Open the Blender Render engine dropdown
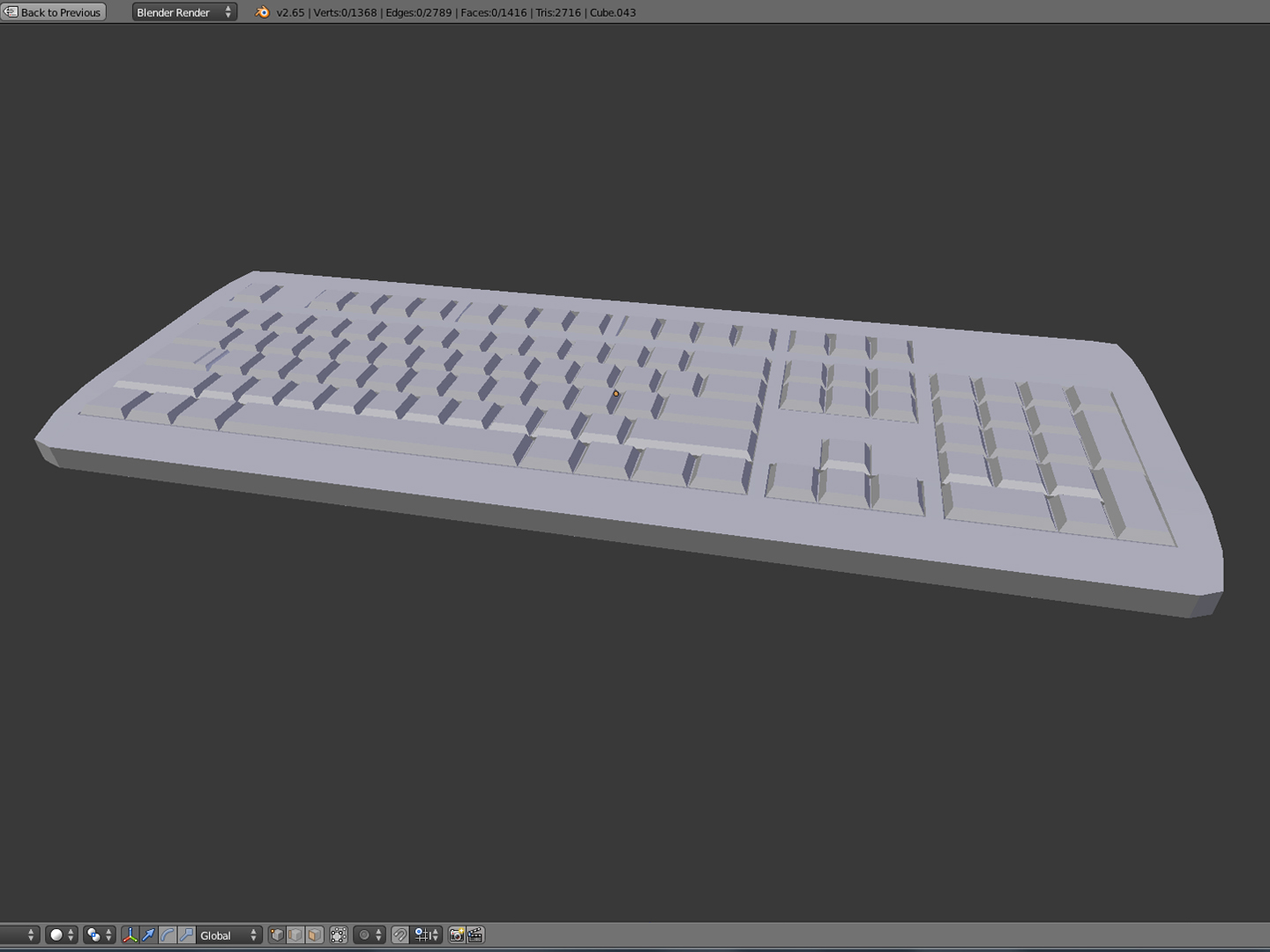1270x952 pixels. (184, 12)
